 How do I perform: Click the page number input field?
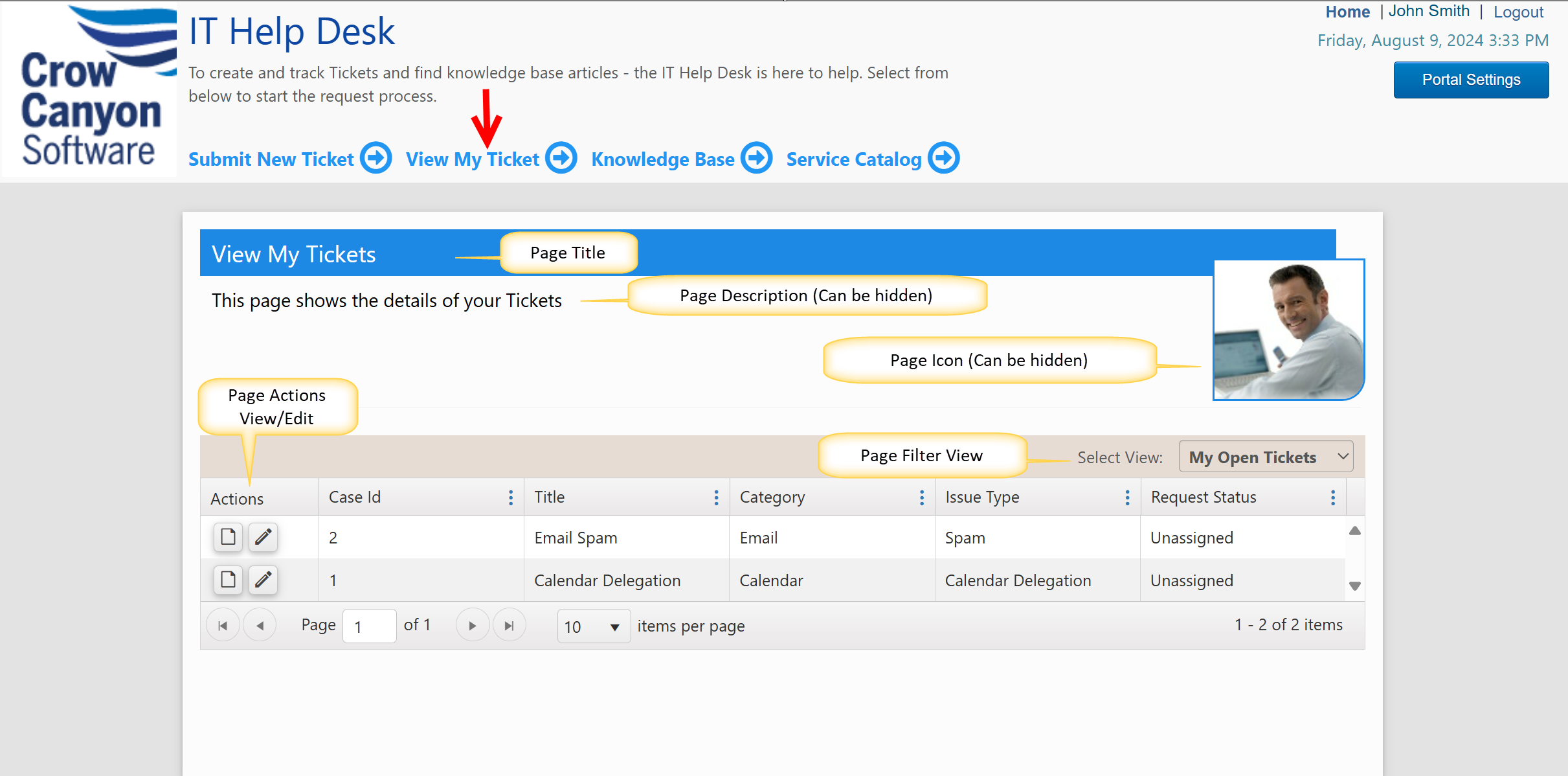coord(369,626)
